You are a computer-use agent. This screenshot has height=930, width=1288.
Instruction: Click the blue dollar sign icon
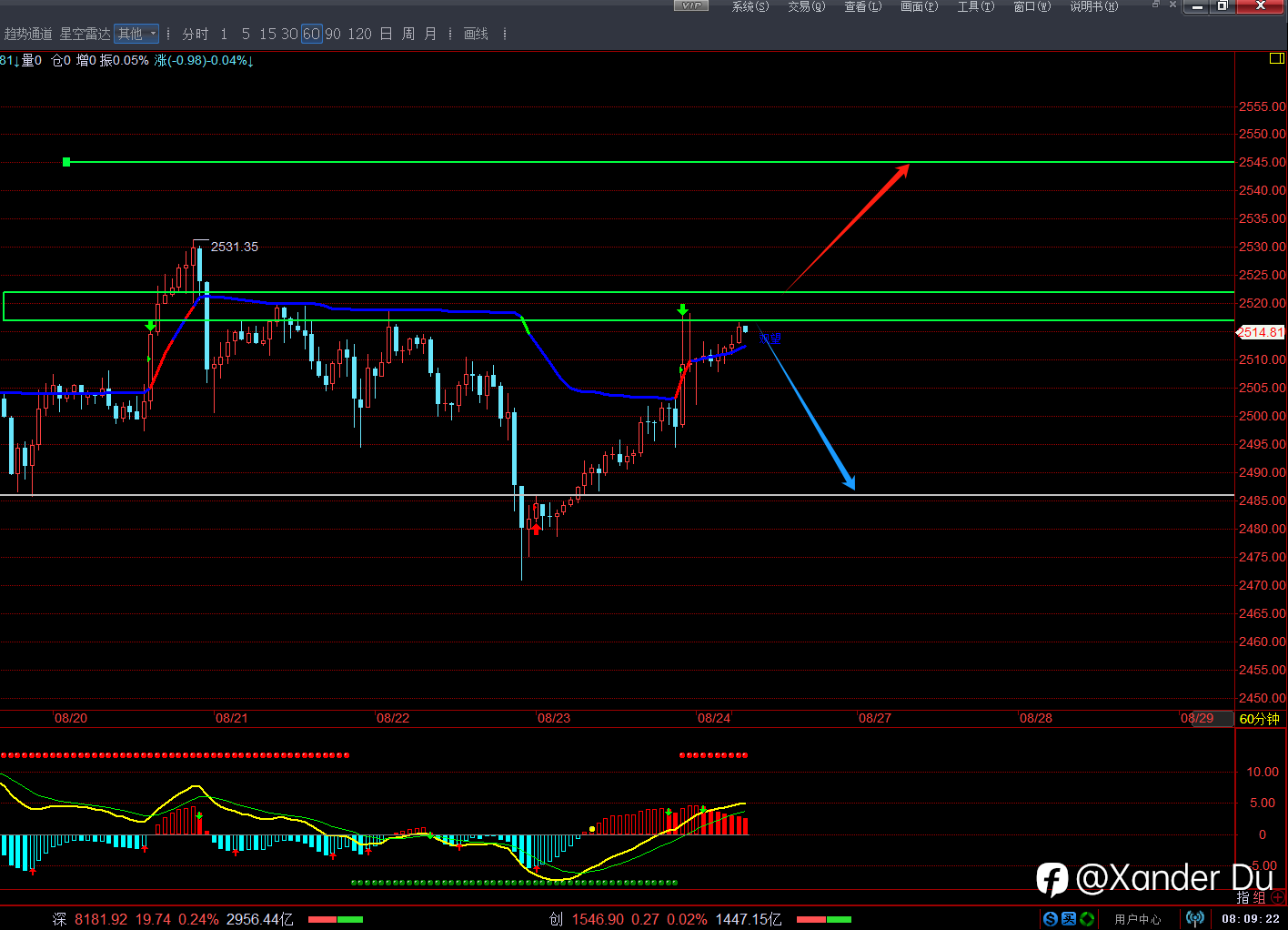click(1051, 919)
